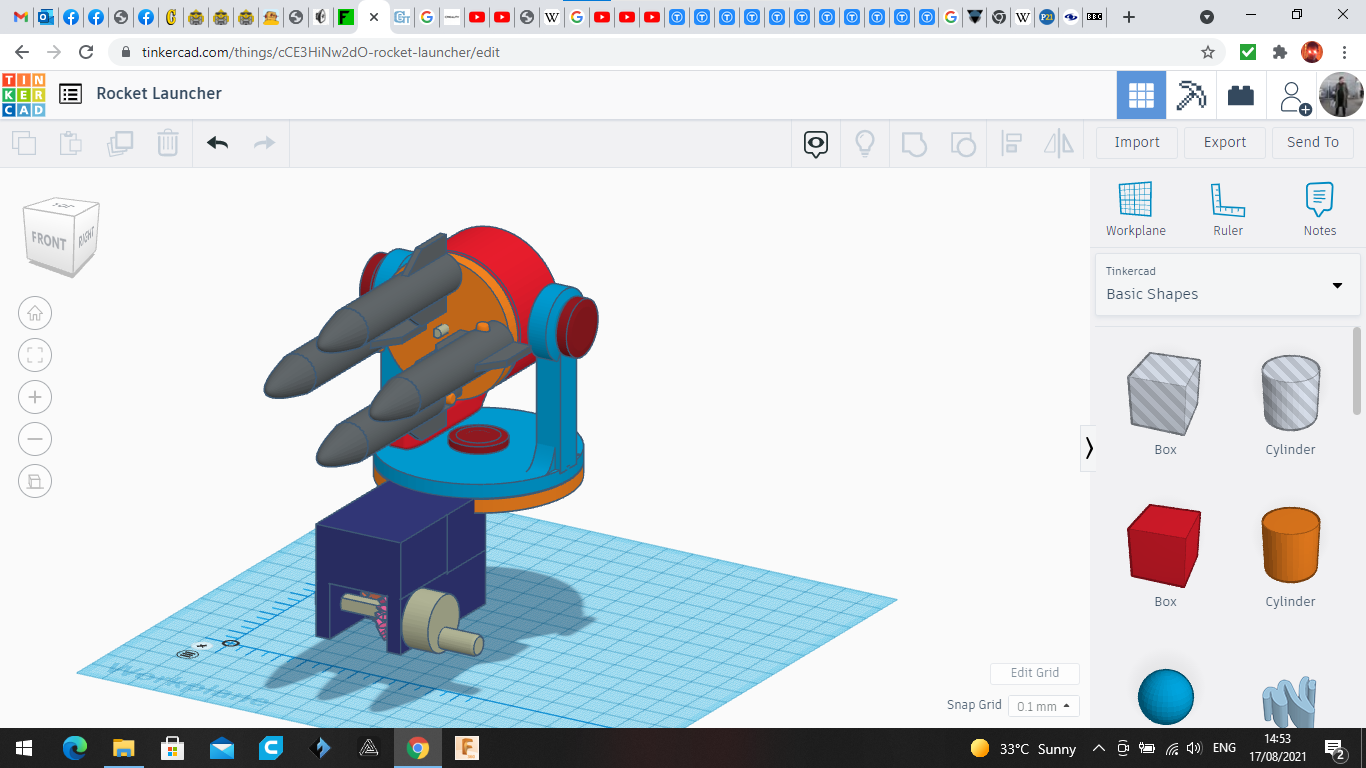This screenshot has height=768, width=1366.
Task: Click the Ungroup shapes icon
Action: [x=963, y=144]
